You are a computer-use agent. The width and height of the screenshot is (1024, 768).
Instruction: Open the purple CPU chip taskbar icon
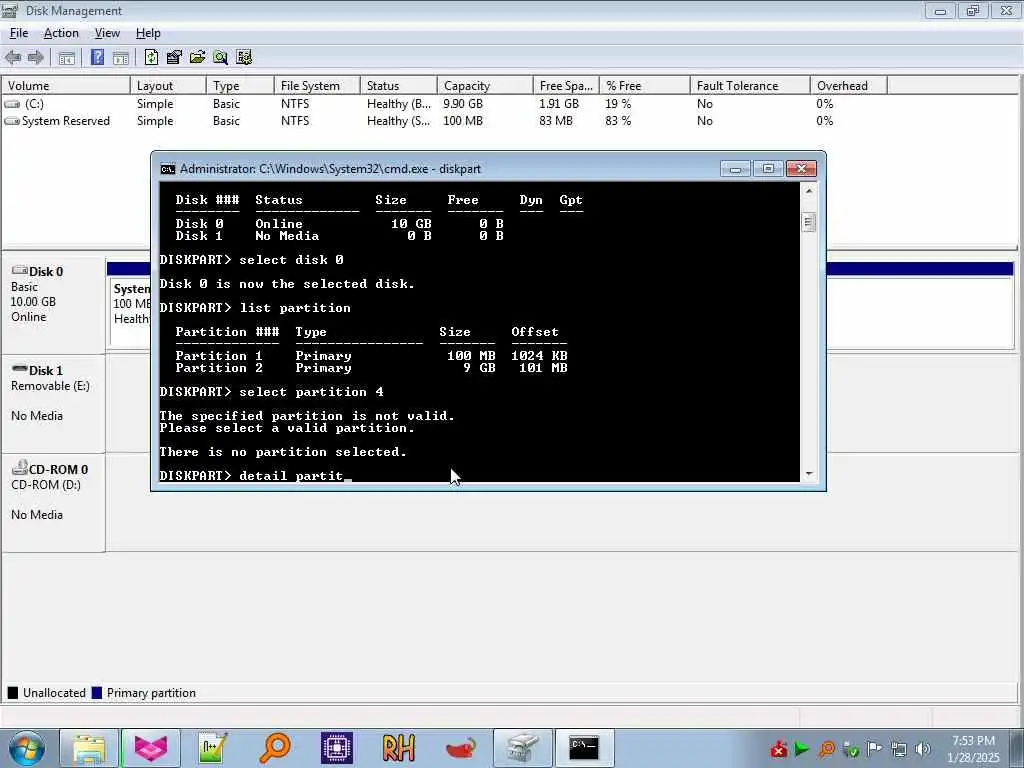337,748
